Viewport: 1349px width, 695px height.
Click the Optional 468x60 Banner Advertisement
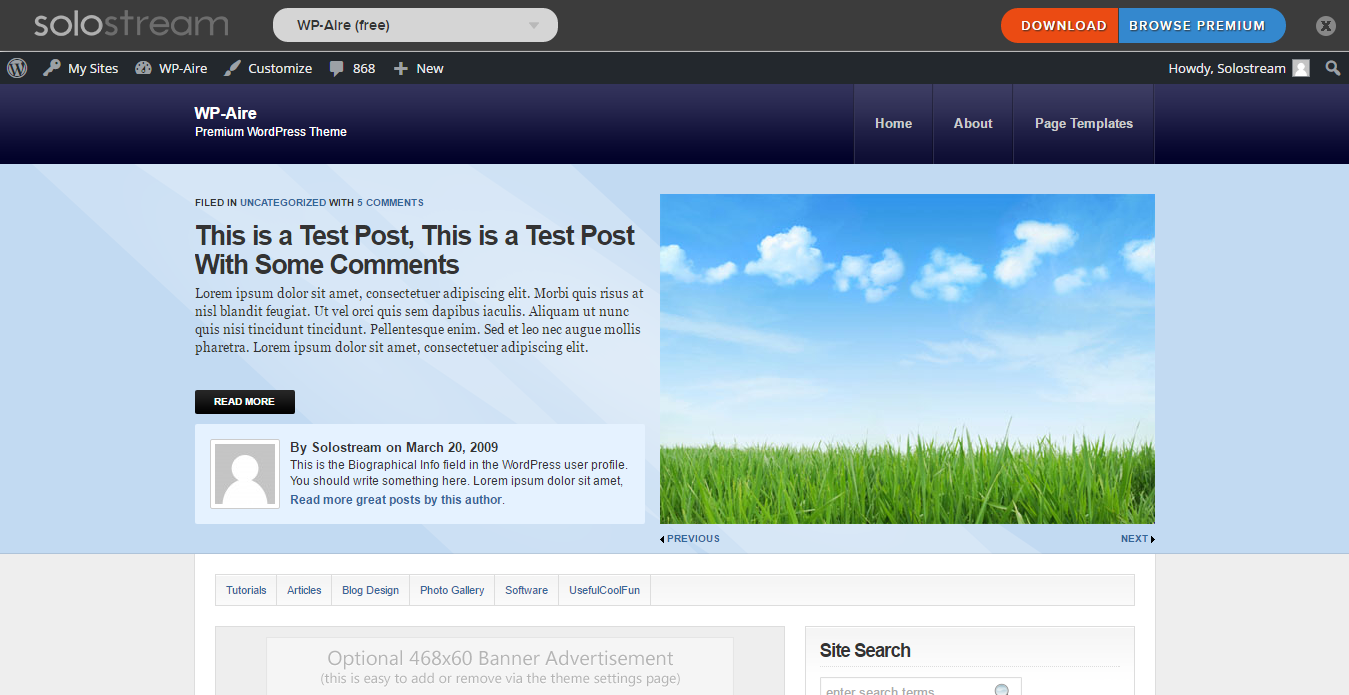(500, 666)
